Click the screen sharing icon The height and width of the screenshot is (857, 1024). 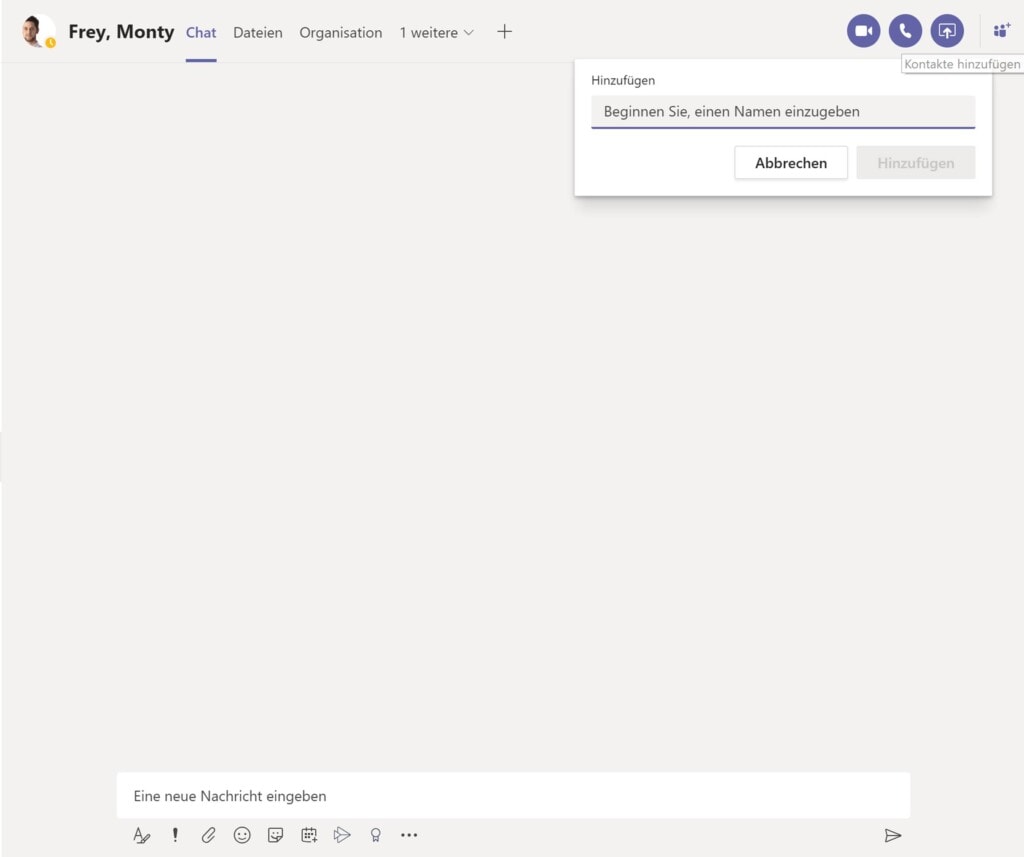click(x=947, y=31)
